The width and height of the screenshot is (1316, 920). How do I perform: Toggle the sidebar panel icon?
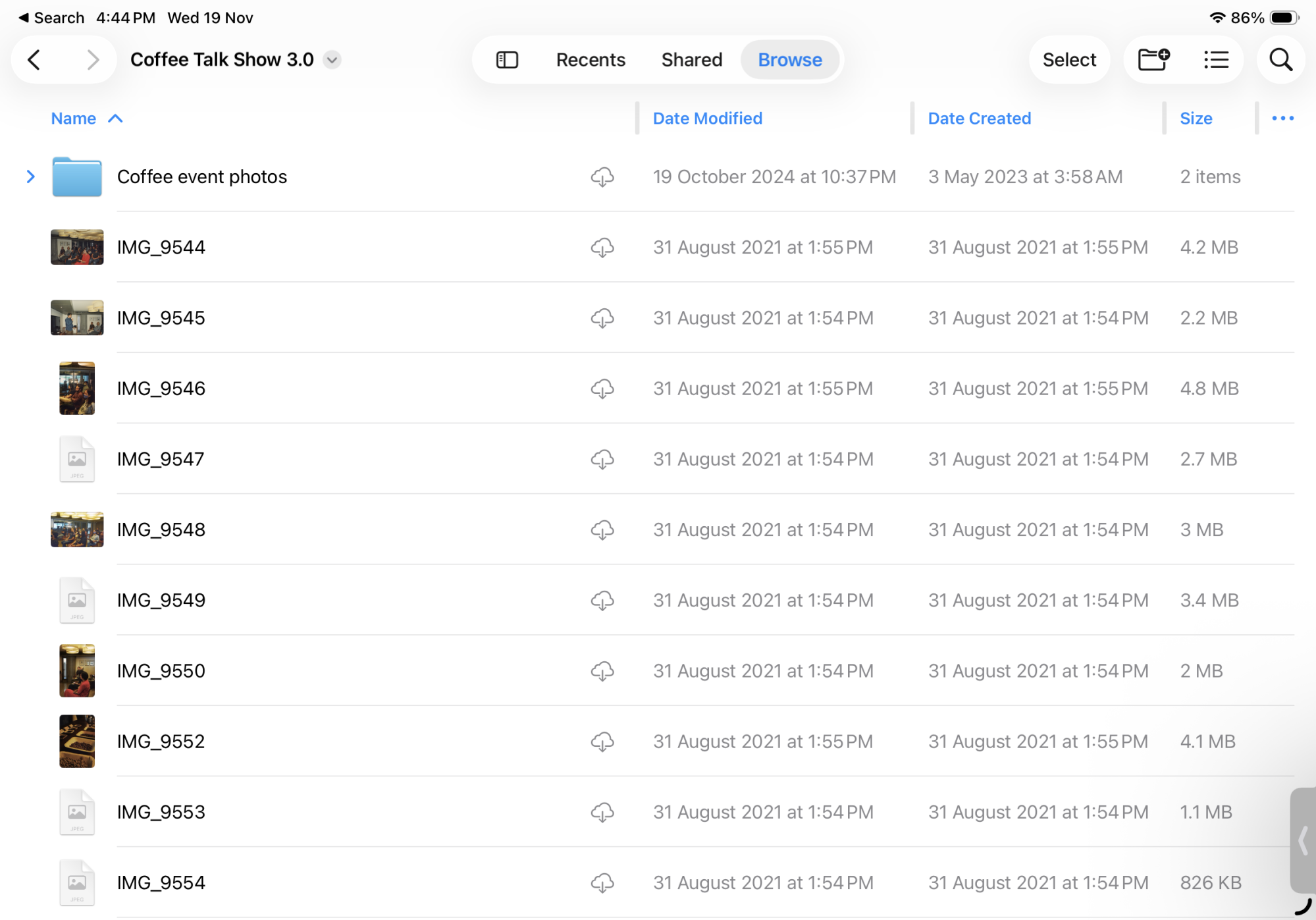pyautogui.click(x=507, y=60)
